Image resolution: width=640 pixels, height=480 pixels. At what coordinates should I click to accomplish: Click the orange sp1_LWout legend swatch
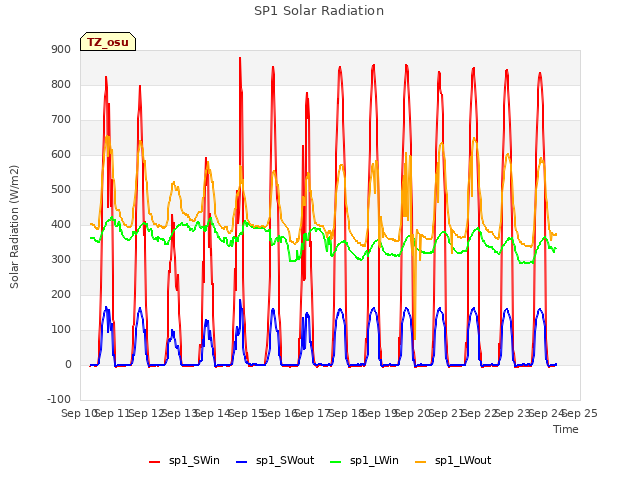420,461
